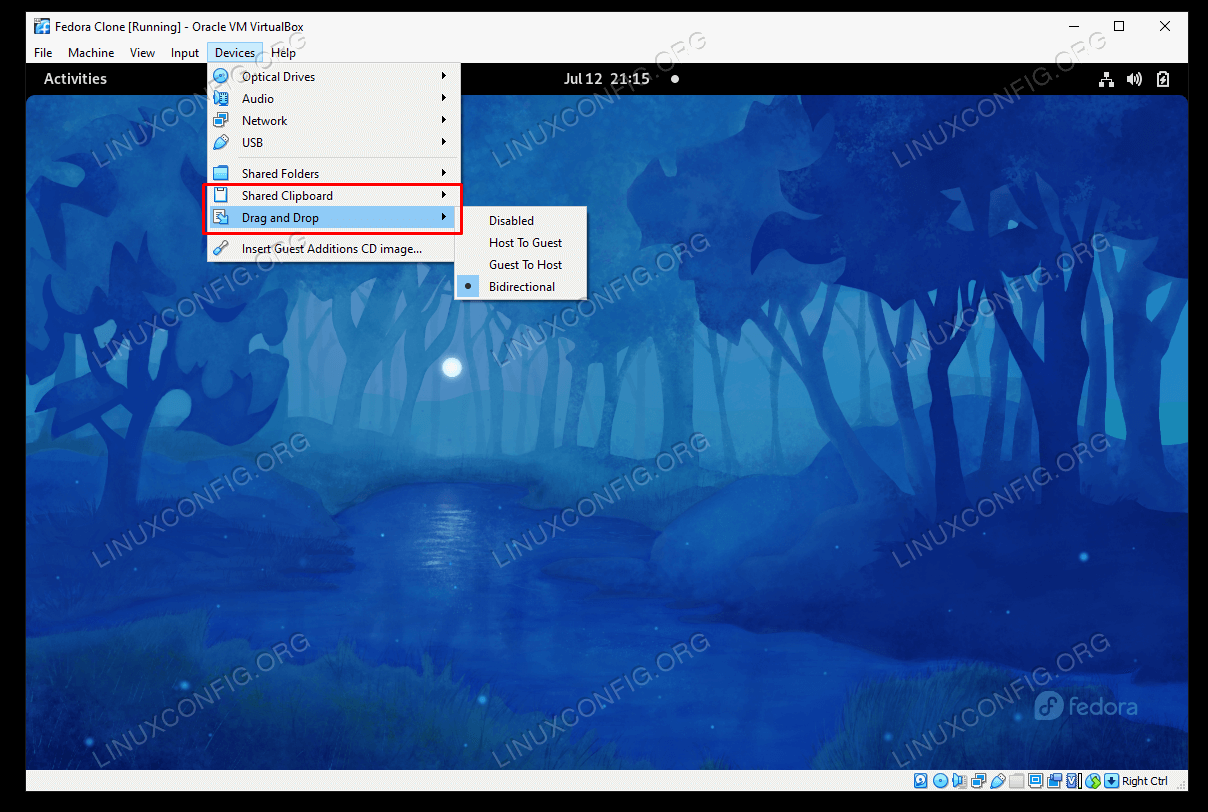Click the network adapters icon in status bar
Image resolution: width=1208 pixels, height=812 pixels.
[x=979, y=781]
